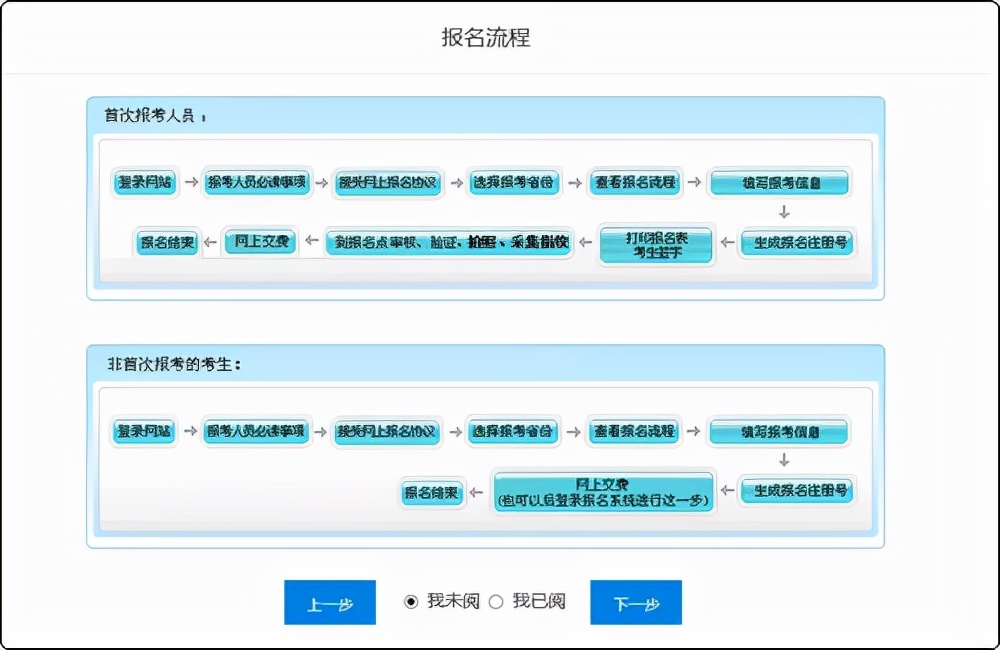Image resolution: width=1000 pixels, height=650 pixels.
Task: Click 网上交费 in 首次报考人员 flow
Action: coord(261,242)
